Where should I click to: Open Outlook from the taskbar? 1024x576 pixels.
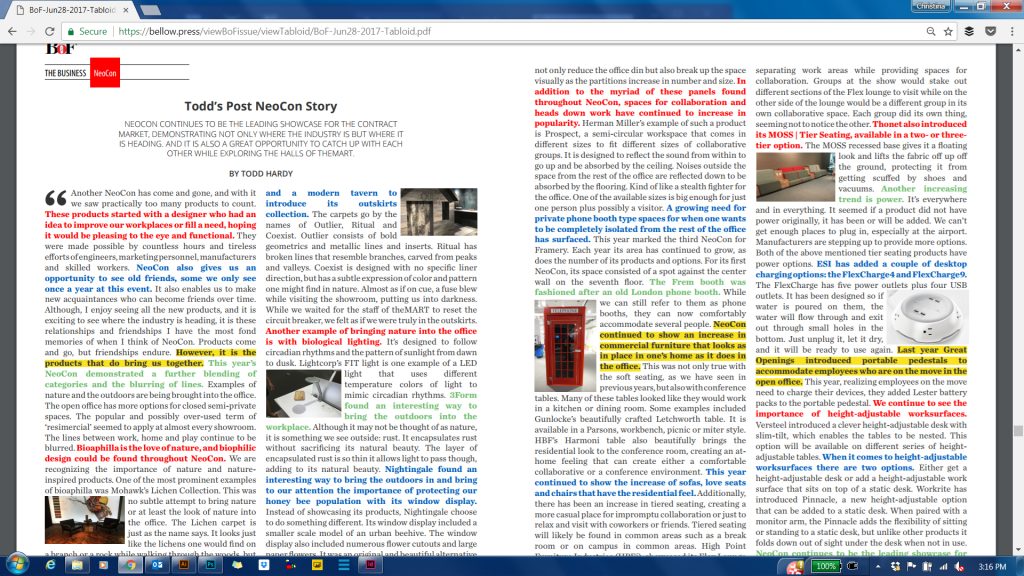[157, 566]
